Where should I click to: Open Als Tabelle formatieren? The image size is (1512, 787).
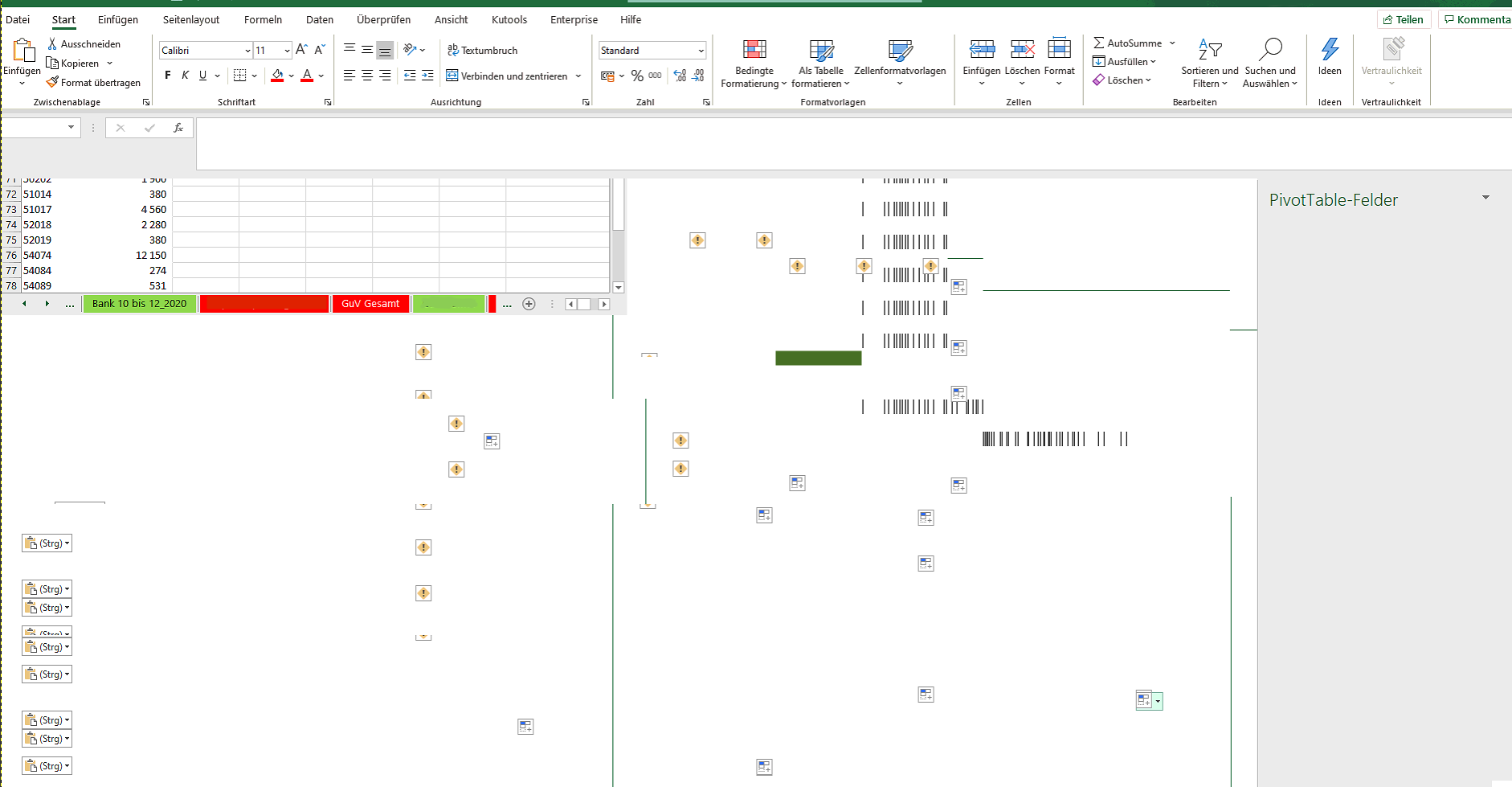821,64
